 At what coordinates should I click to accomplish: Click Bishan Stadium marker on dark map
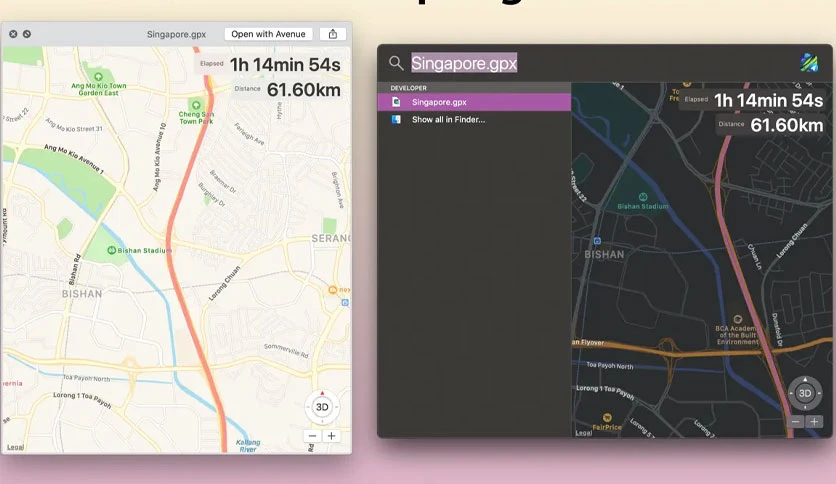(643, 197)
